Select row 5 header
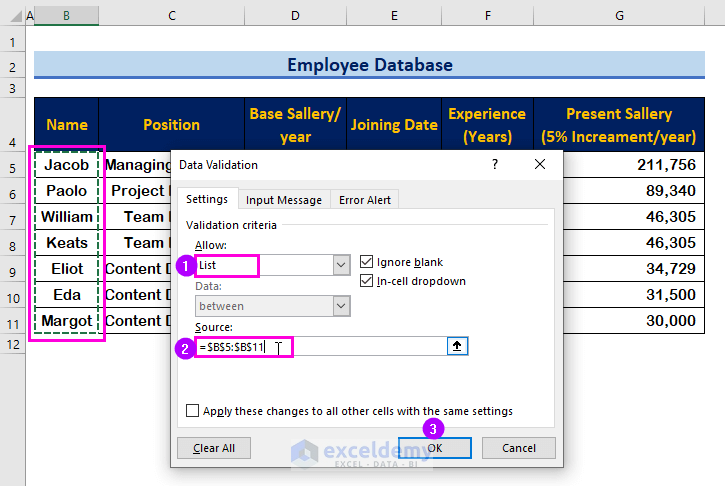725x486 pixels. pos(12,167)
